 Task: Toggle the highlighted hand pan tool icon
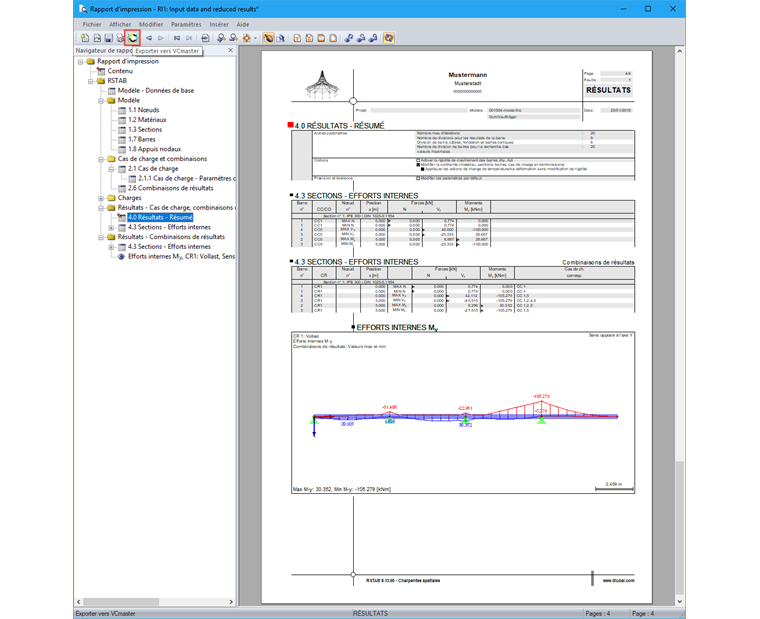click(268, 38)
